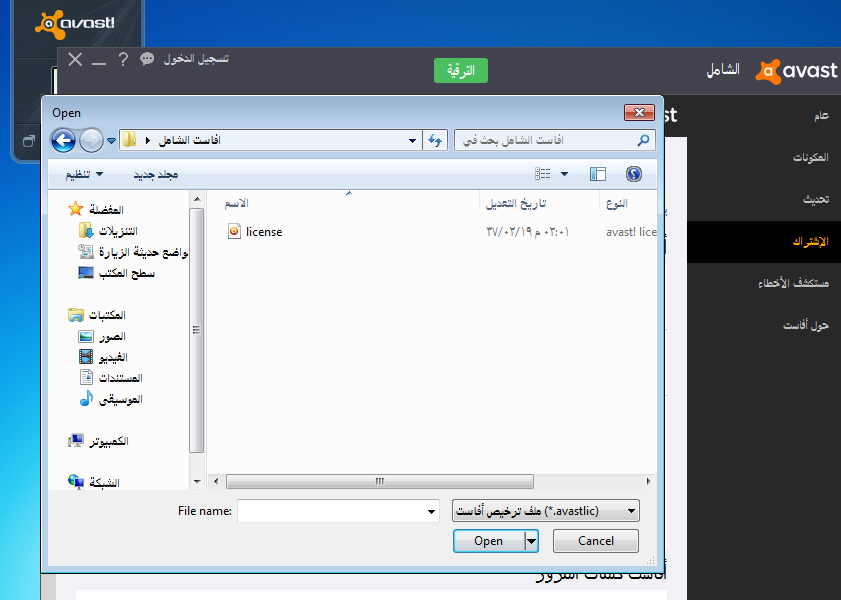The height and width of the screenshot is (600, 841).
Task: Click مجلد جديد new folder button
Action: coord(156,174)
